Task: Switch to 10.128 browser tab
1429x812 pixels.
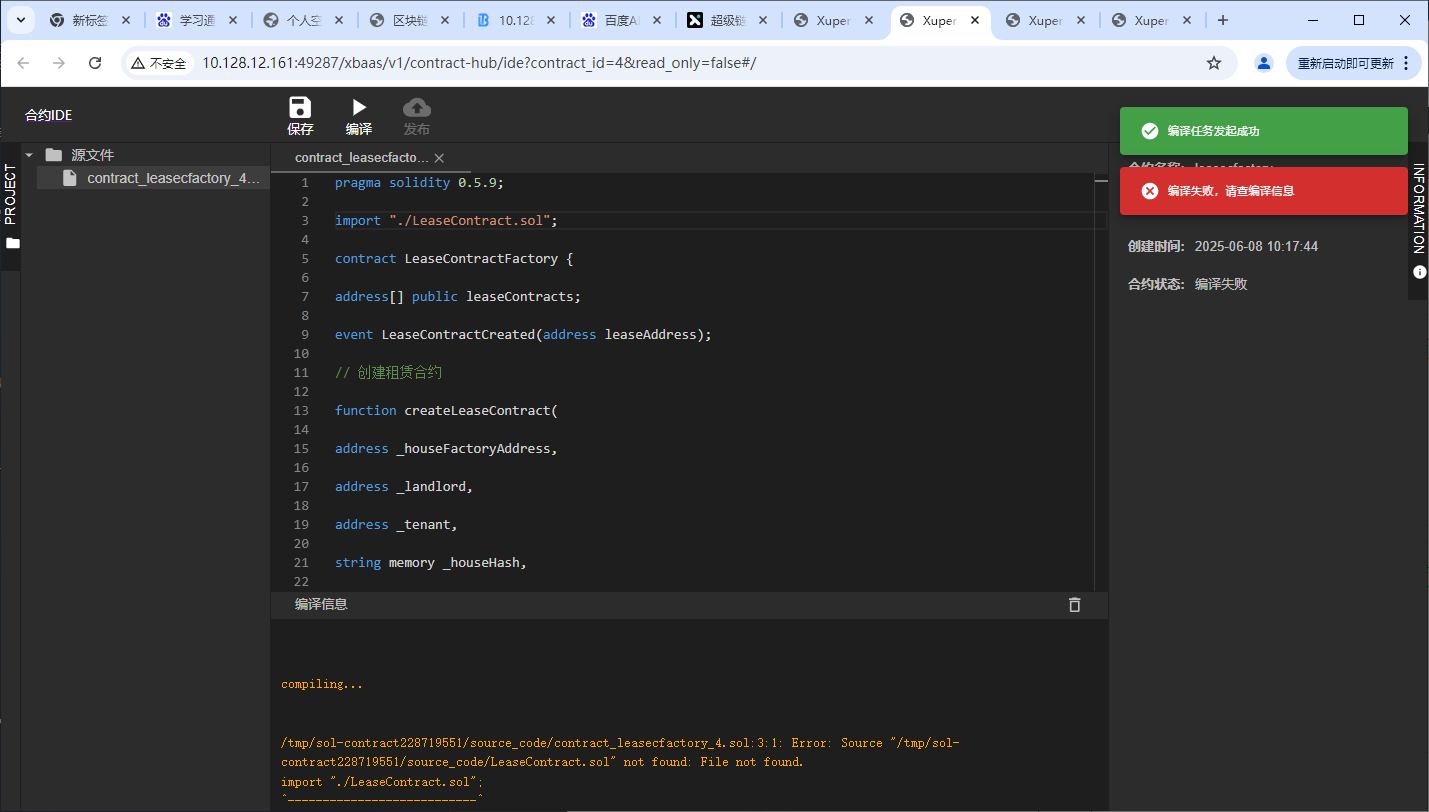Action: [515, 20]
